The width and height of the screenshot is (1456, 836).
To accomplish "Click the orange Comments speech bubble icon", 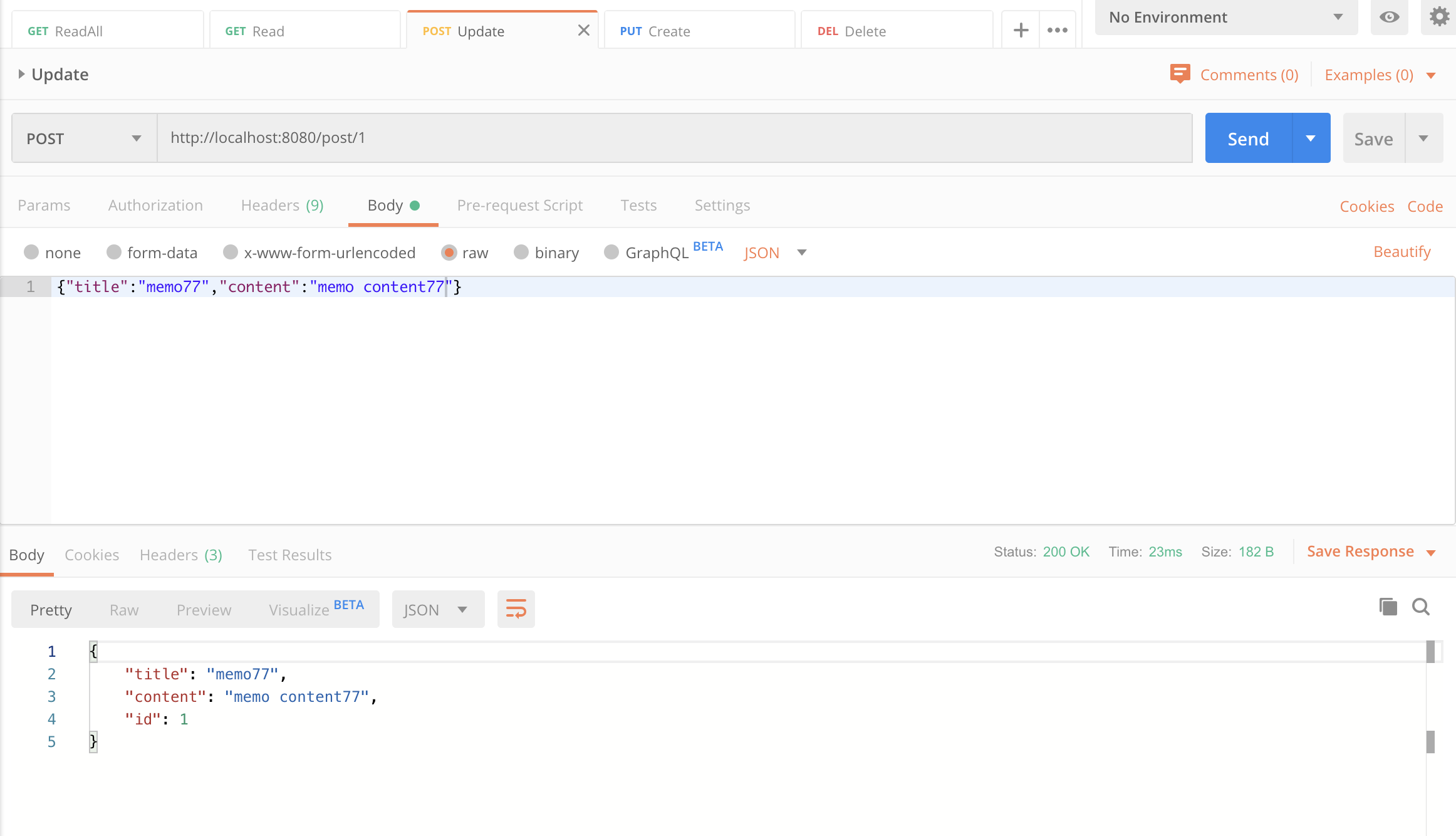I will tap(1180, 74).
